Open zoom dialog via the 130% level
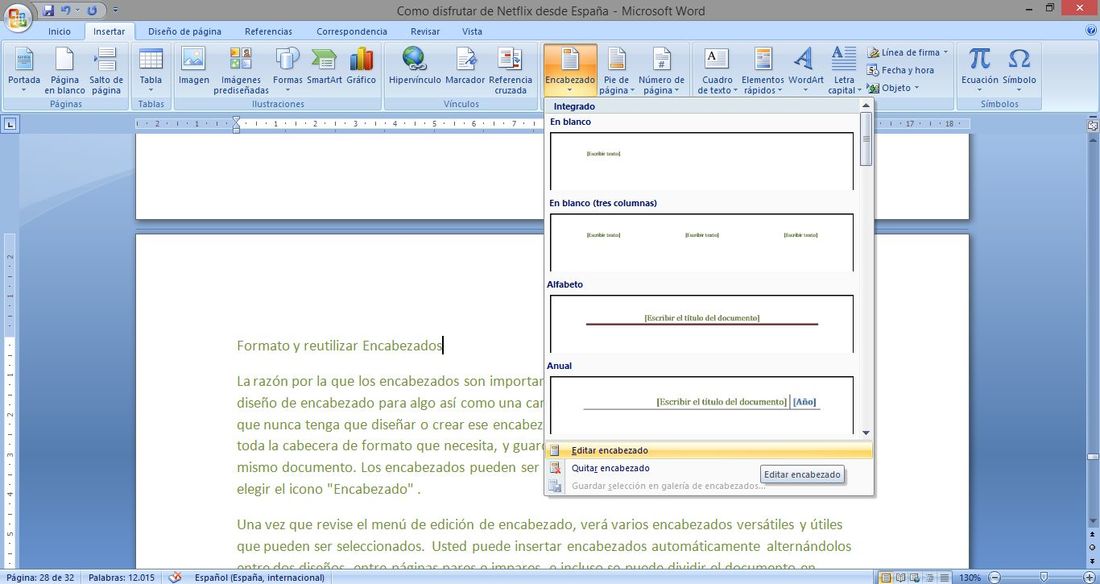The height and width of the screenshot is (584, 1100). pyautogui.click(x=970, y=578)
